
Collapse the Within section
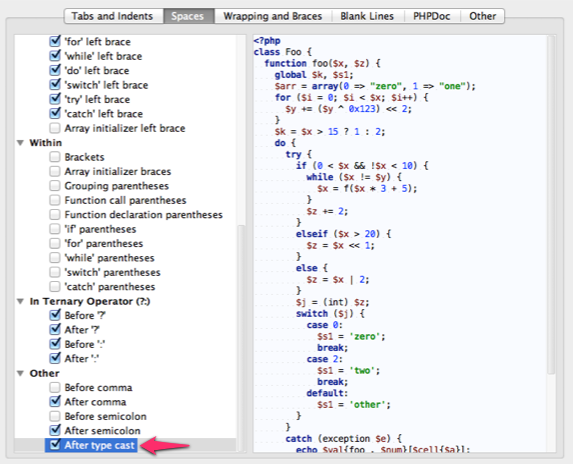tap(20, 143)
